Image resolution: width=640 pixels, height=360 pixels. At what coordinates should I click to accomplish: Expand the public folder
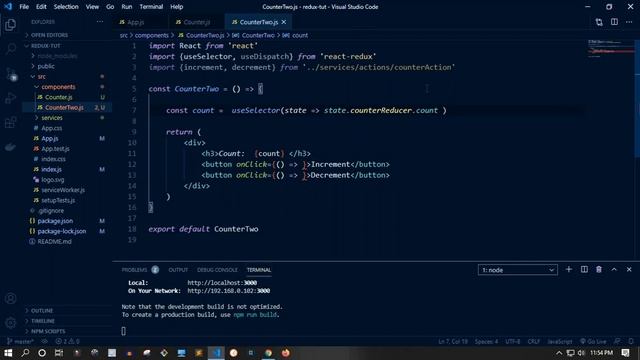(46, 66)
